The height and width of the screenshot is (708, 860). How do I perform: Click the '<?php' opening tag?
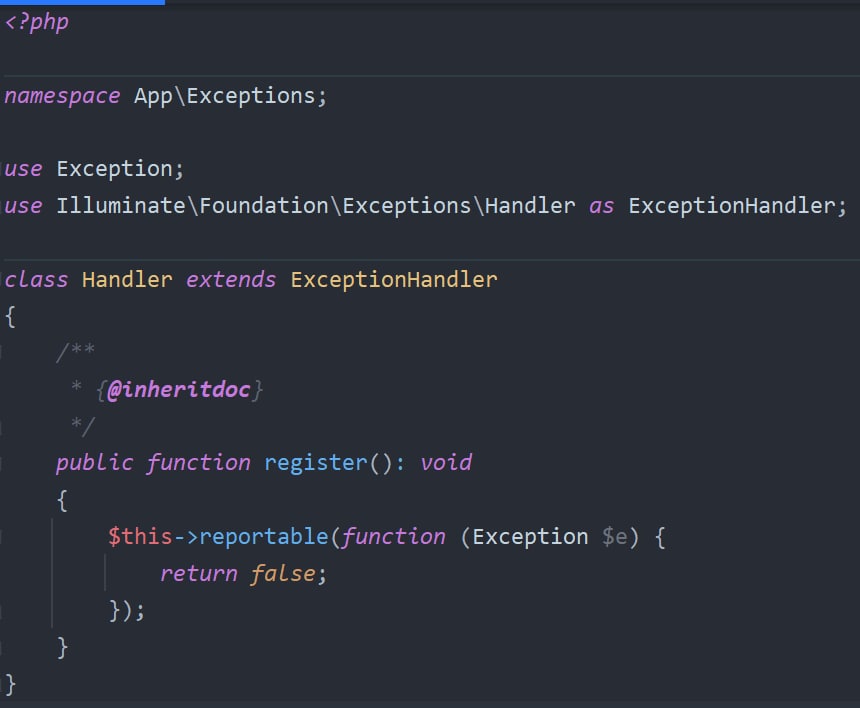37,22
